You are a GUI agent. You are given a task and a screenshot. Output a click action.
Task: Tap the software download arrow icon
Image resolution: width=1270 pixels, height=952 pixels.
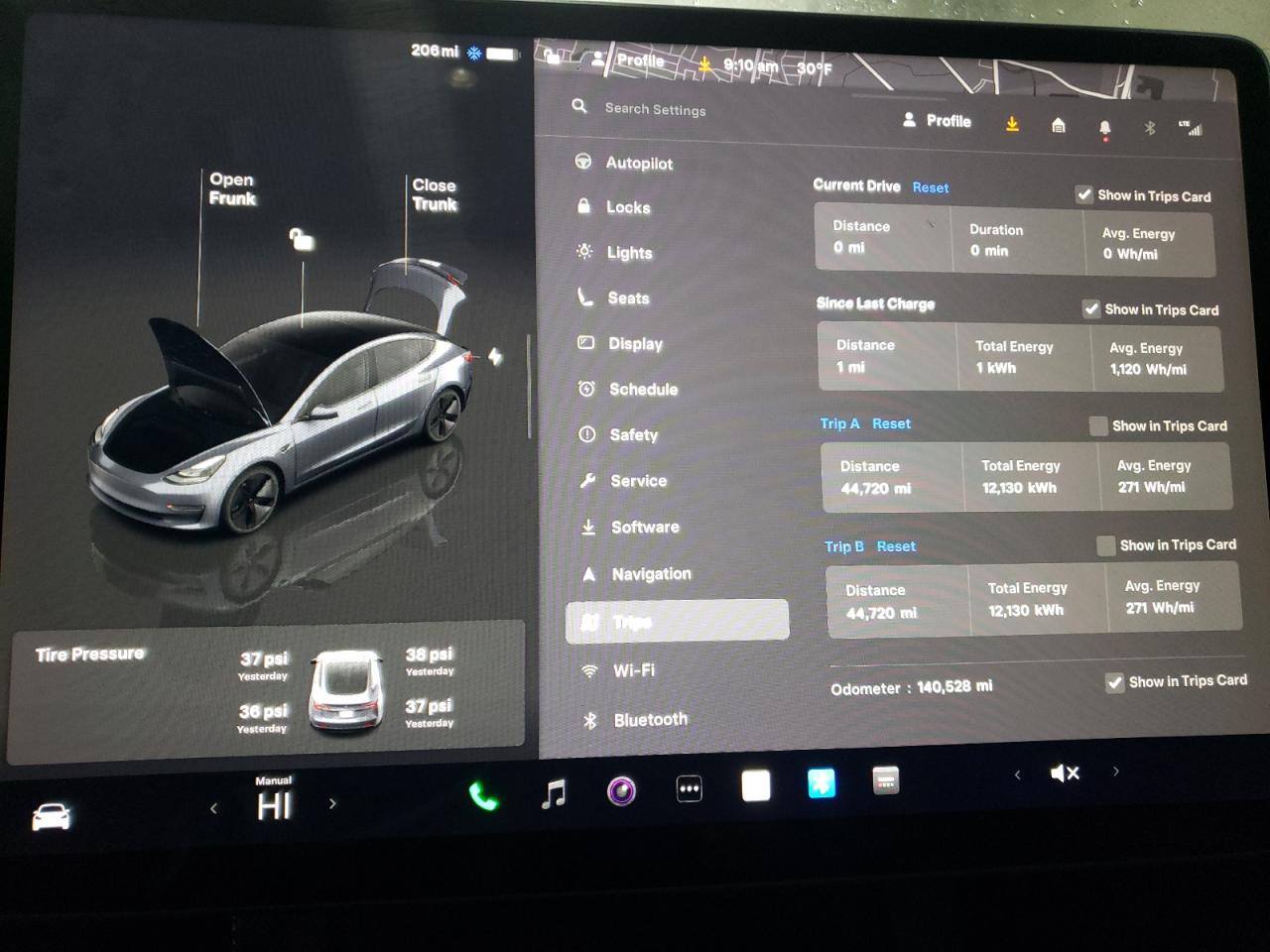(x=1012, y=123)
